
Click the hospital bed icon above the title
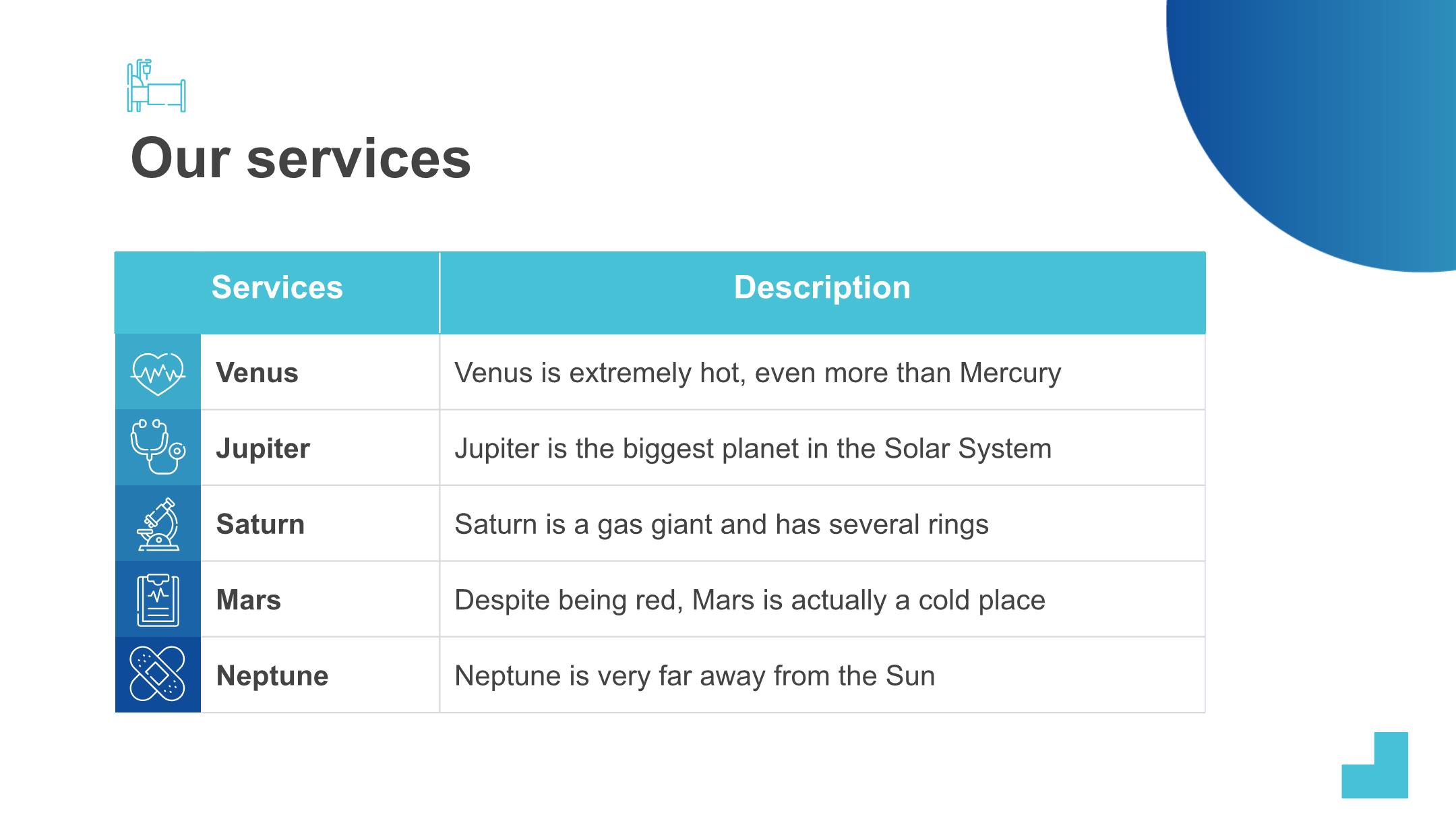pos(156,86)
